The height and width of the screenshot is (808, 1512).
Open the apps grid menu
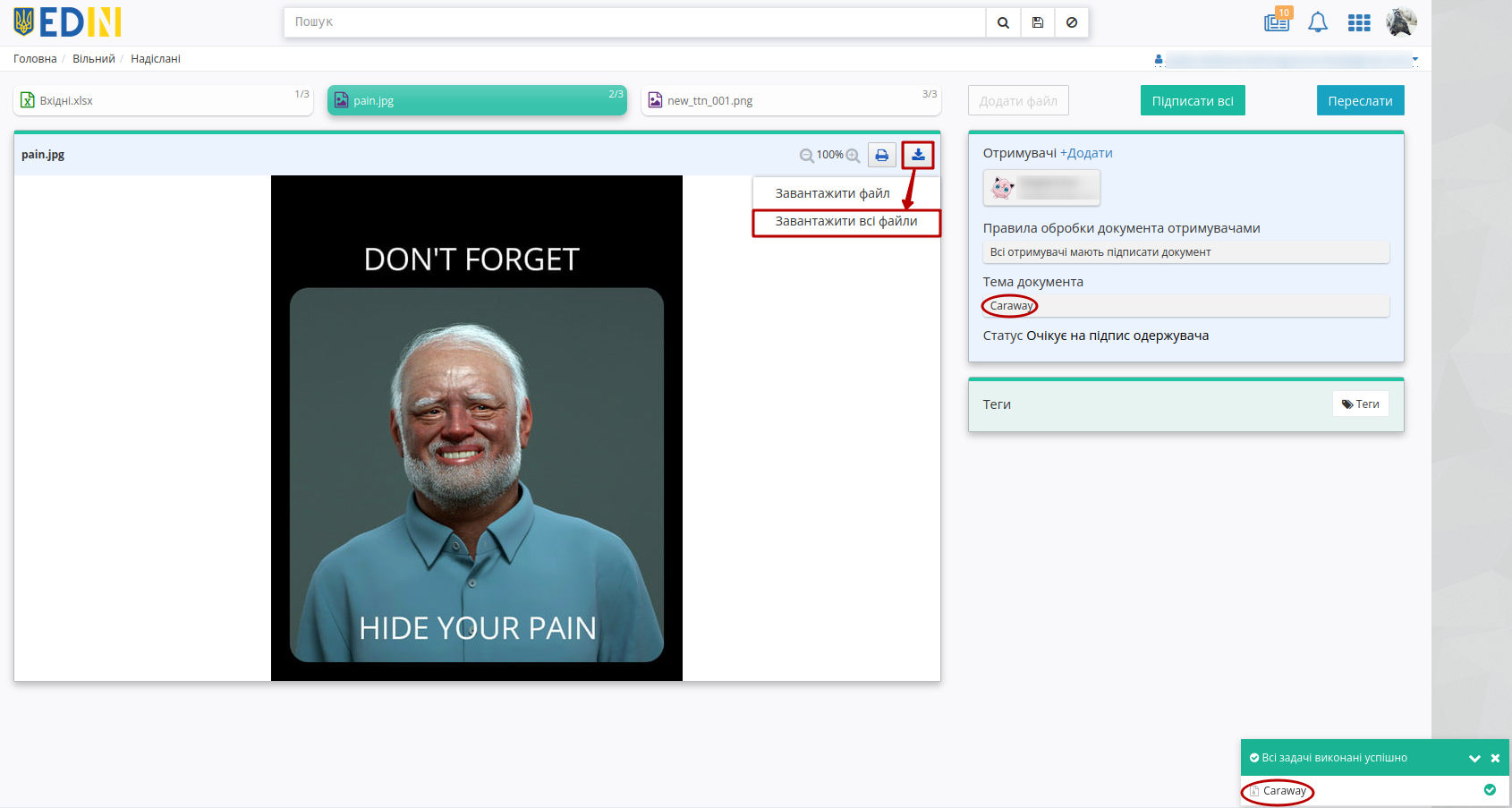(x=1359, y=22)
